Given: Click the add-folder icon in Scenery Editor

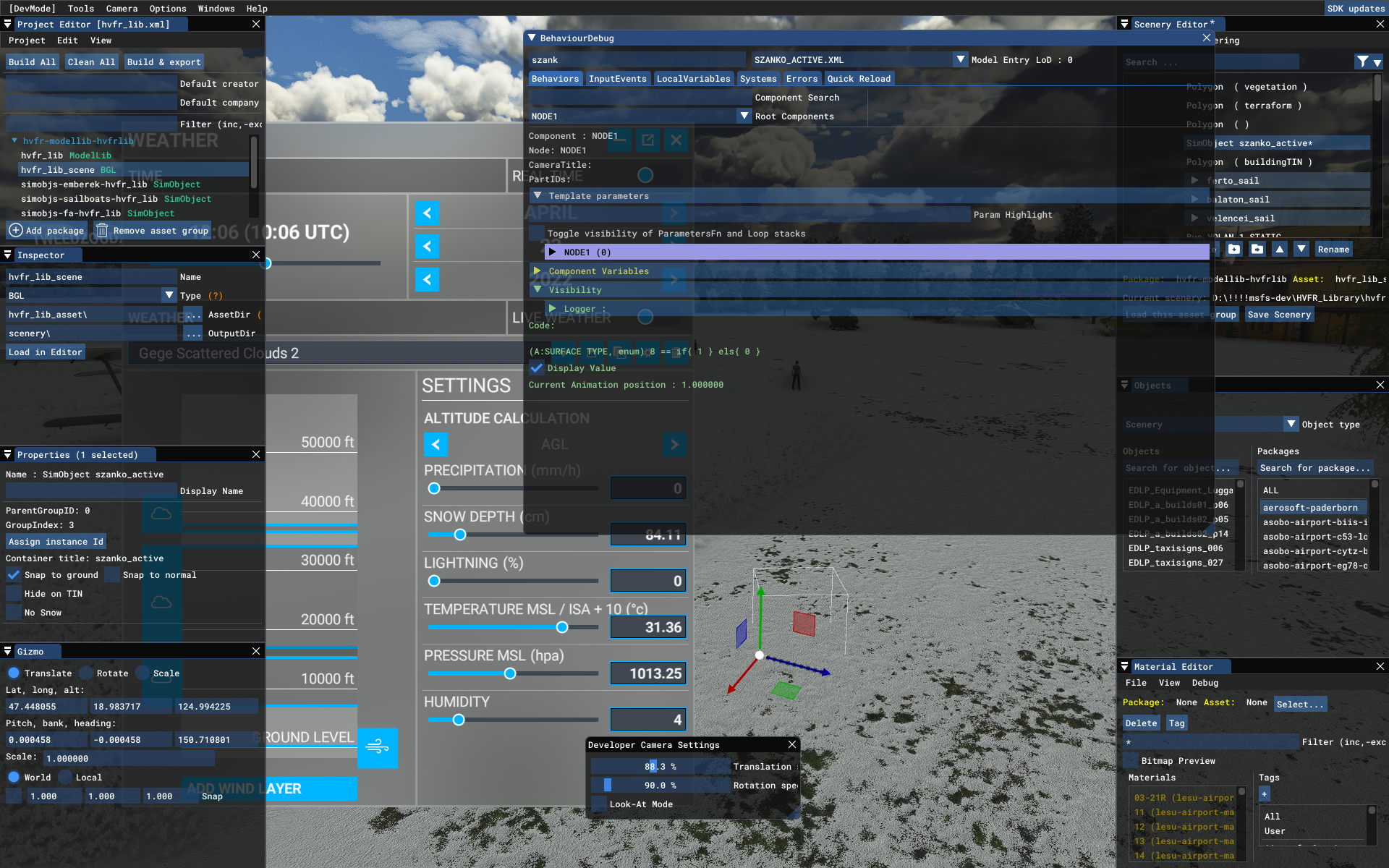Looking at the screenshot, I should [x=1234, y=250].
